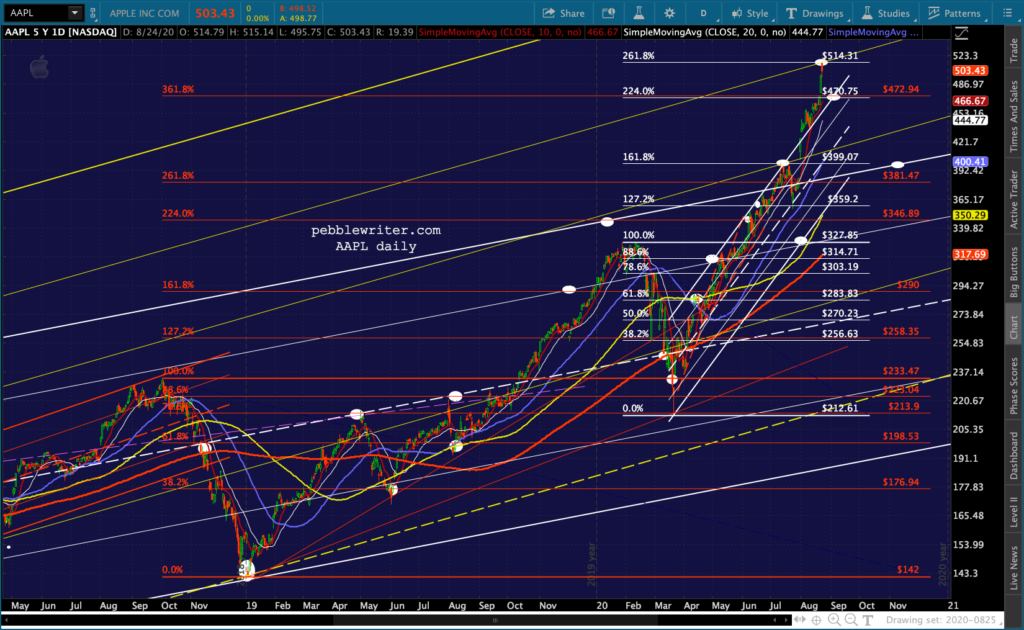Expand the AAPL symbol dropdown arrow
The width and height of the screenshot is (1024, 630).
(74, 12)
